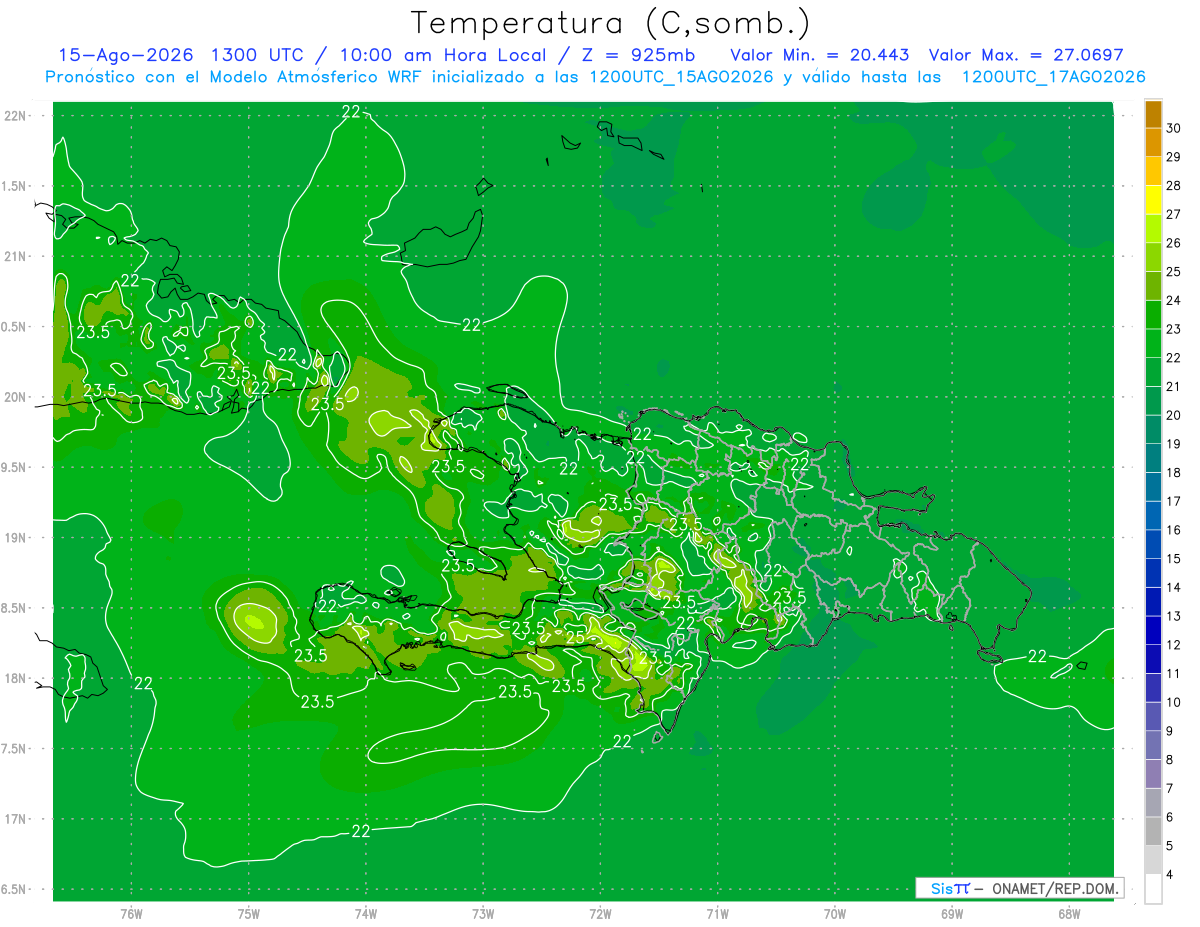Click the "7.5N" latitude axis label
Image resolution: width=1200 pixels, height=927 pixels.
pyautogui.click(x=15, y=748)
